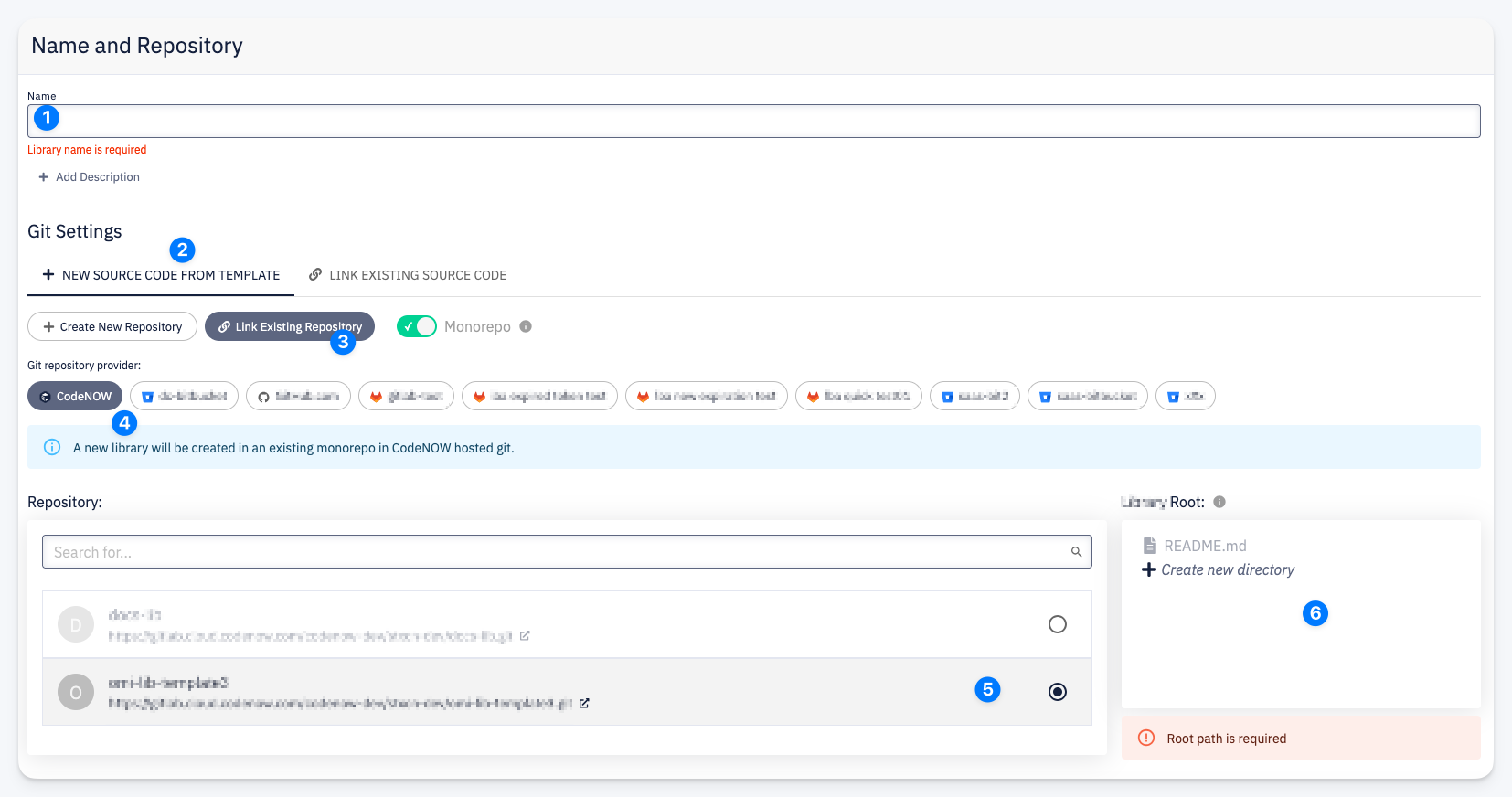The height and width of the screenshot is (797, 1512).
Task: Open external link icon of 'D' repository
Action: pyautogui.click(x=525, y=635)
